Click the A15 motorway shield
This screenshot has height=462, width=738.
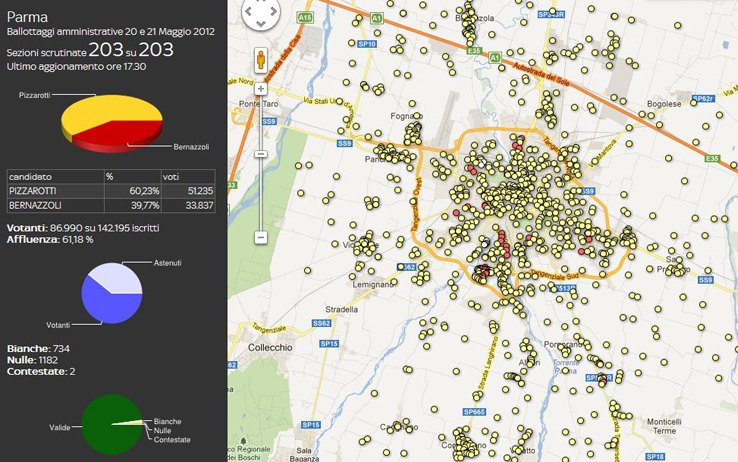[x=305, y=18]
